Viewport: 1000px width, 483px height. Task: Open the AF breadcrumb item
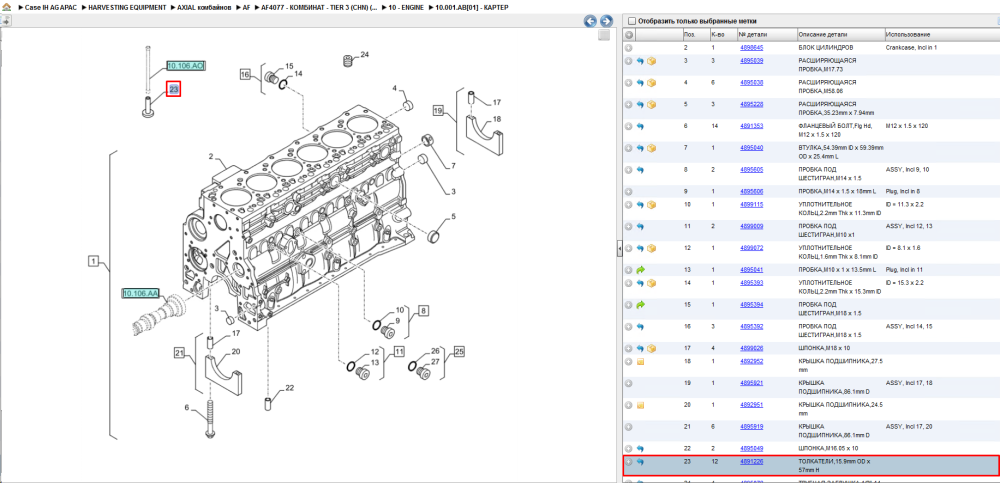(x=246, y=7)
